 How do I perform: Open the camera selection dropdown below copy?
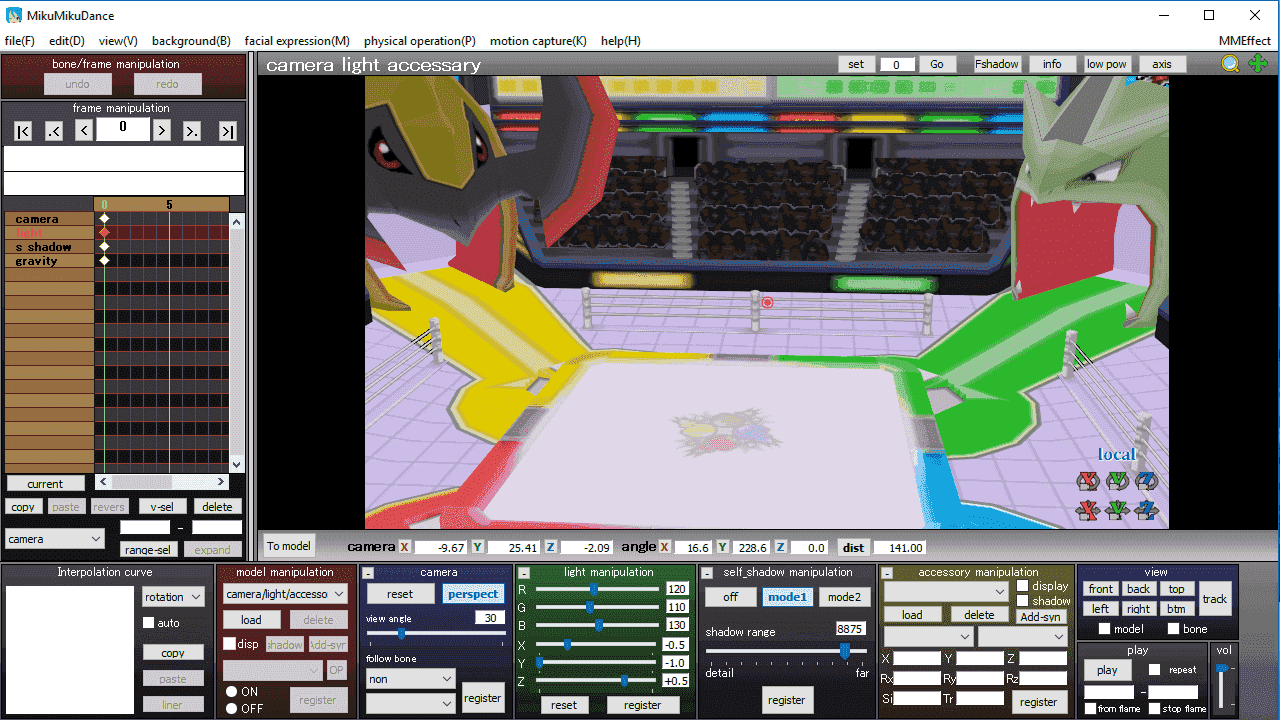point(55,539)
